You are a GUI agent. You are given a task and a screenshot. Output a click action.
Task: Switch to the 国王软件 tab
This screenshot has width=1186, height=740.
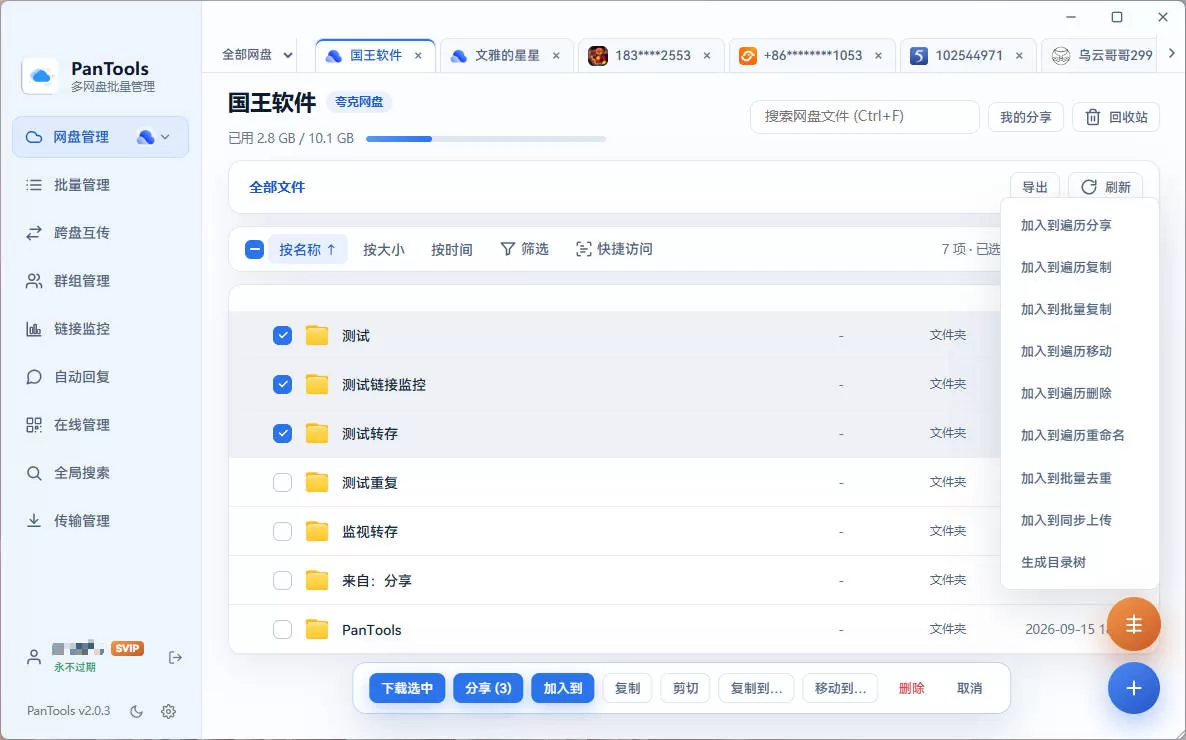click(375, 55)
